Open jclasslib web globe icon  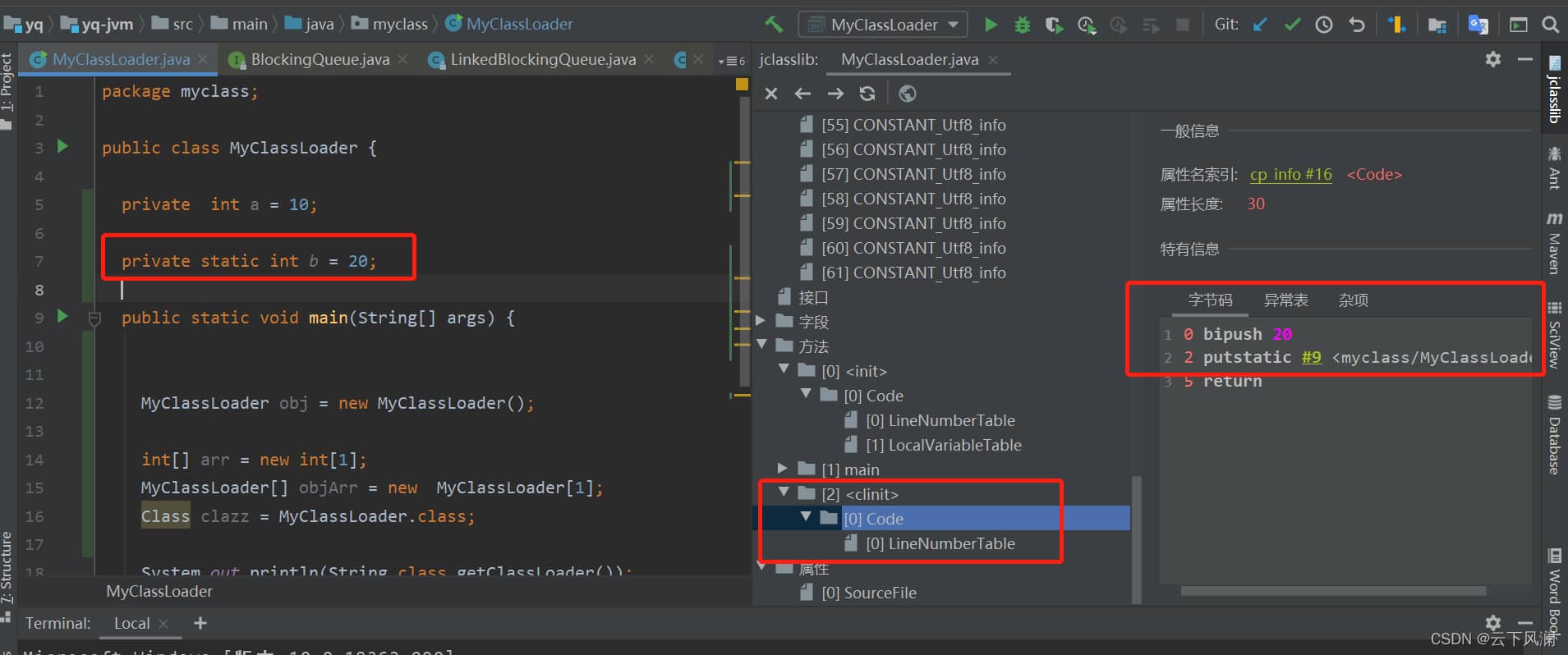tap(907, 94)
